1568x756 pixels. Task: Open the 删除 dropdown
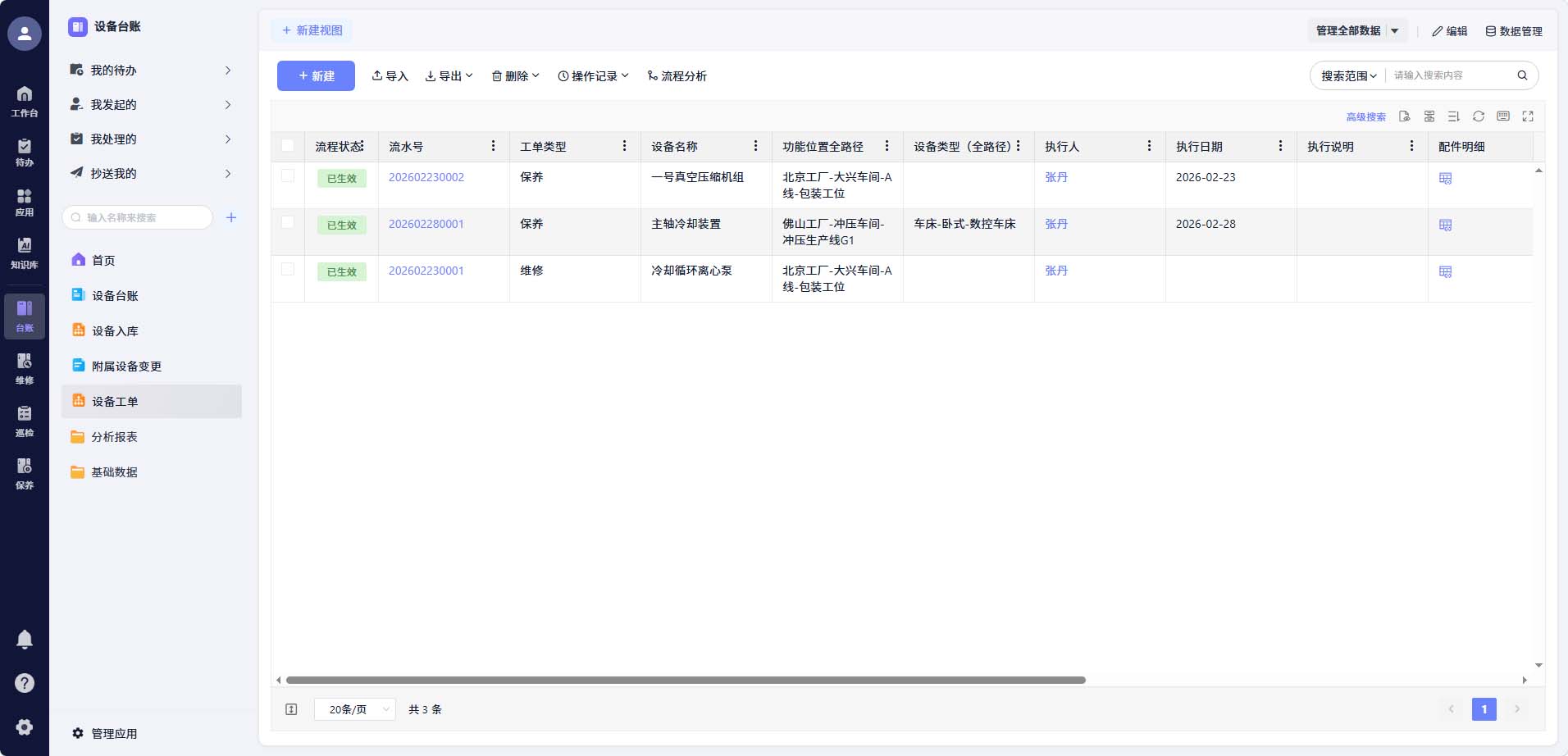click(516, 76)
